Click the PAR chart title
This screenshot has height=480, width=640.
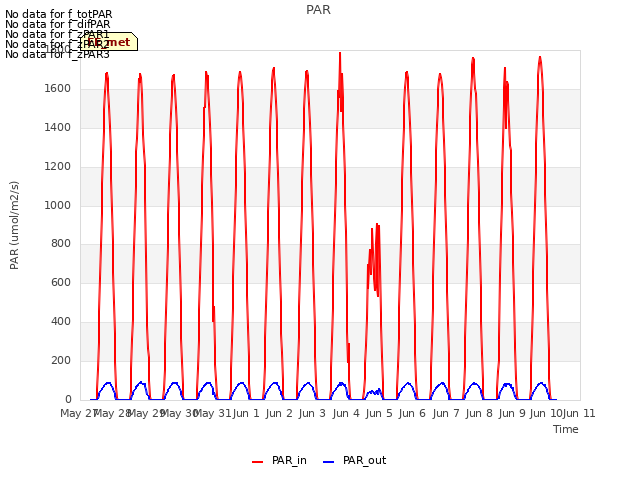318,10
